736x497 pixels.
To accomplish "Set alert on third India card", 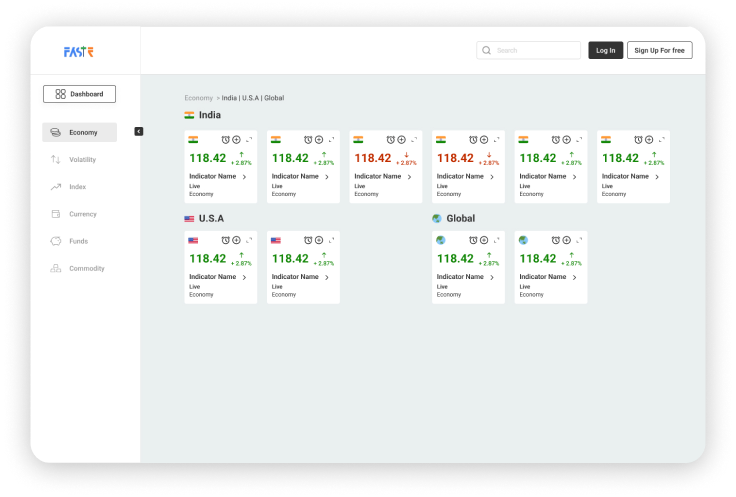I will (x=391, y=140).
